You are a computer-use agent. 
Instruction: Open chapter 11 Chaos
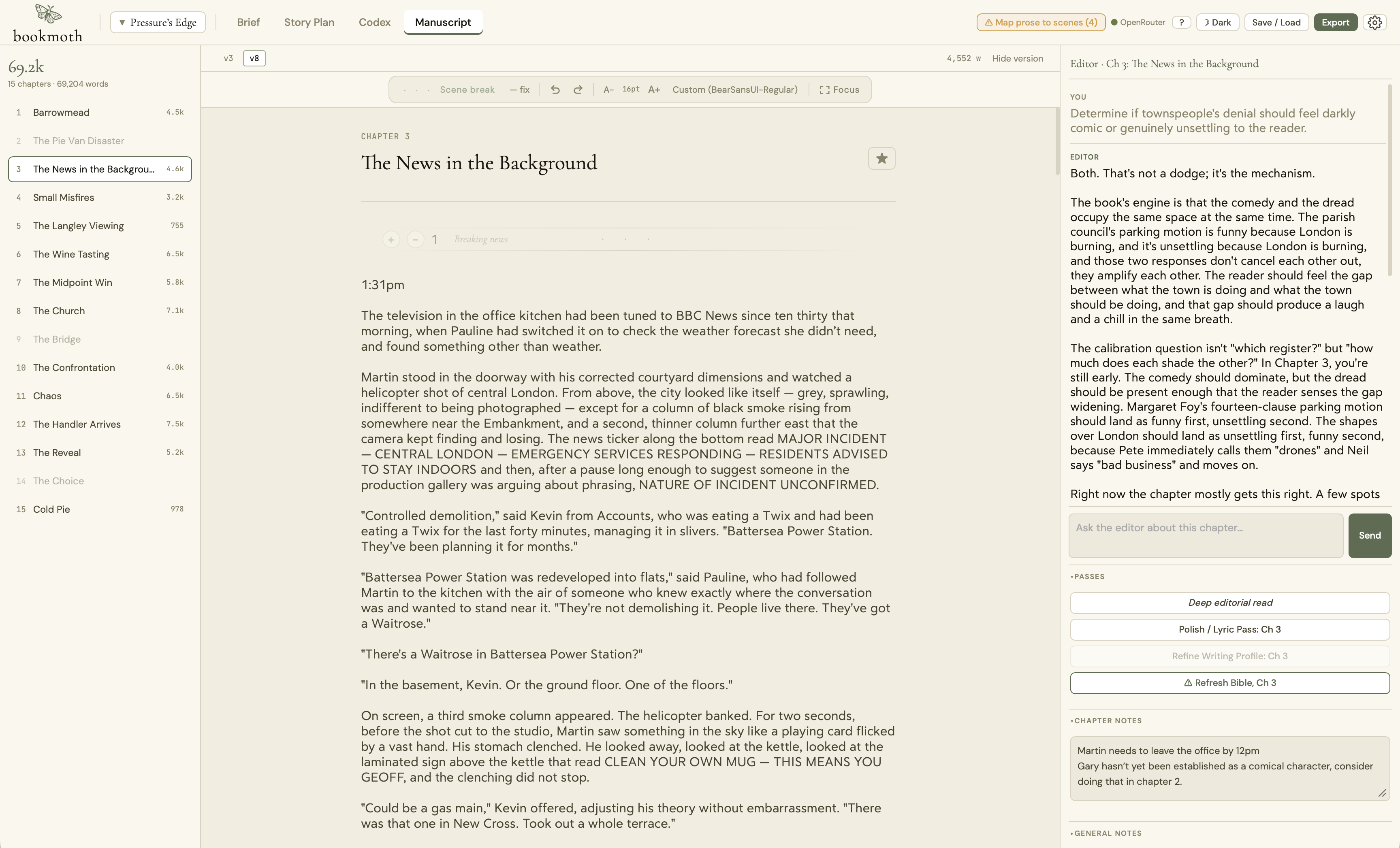coord(100,396)
